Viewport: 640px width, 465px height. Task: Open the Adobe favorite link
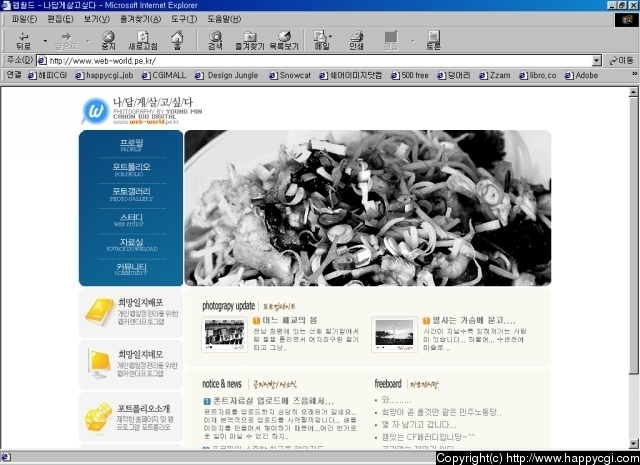click(582, 75)
